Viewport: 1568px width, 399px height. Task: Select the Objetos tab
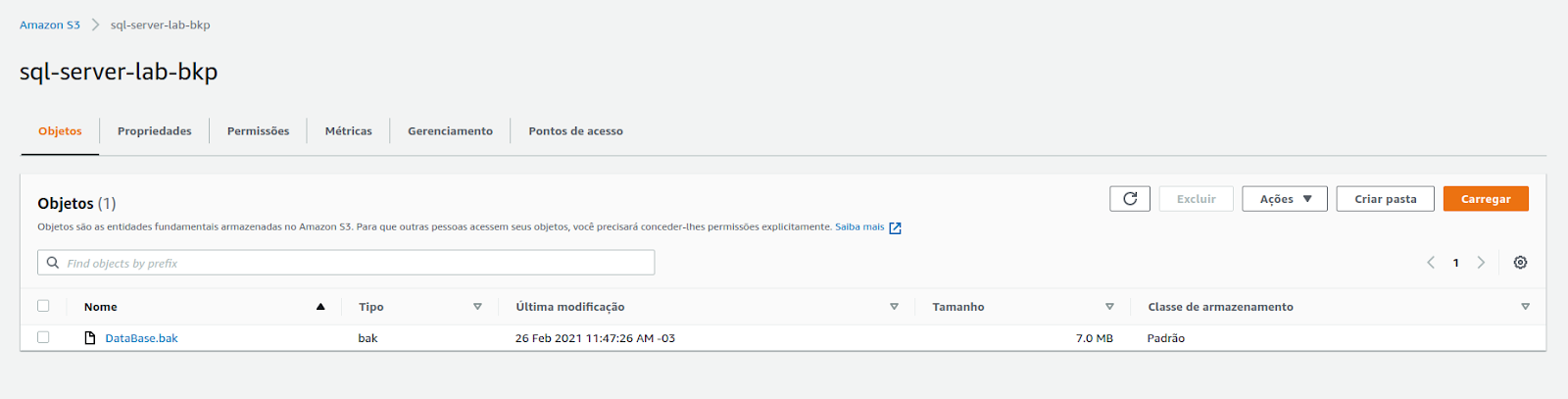click(60, 131)
